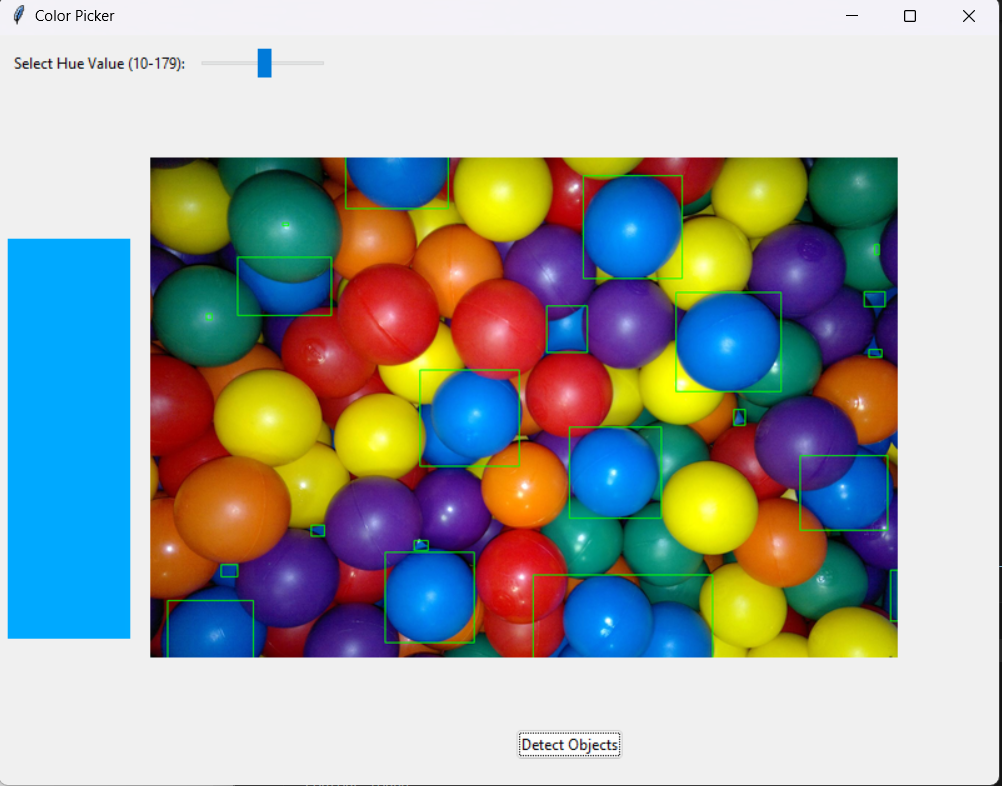The height and width of the screenshot is (786, 1002).
Task: Click the ball pit image with detection boxes
Action: [x=523, y=407]
